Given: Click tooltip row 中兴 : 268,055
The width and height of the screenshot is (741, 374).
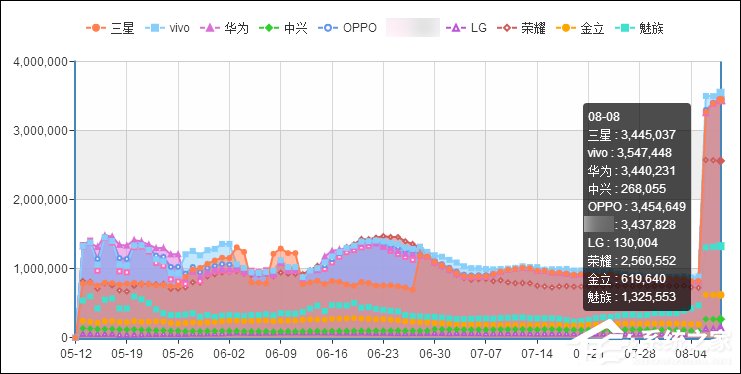Looking at the screenshot, I should coord(627,189).
